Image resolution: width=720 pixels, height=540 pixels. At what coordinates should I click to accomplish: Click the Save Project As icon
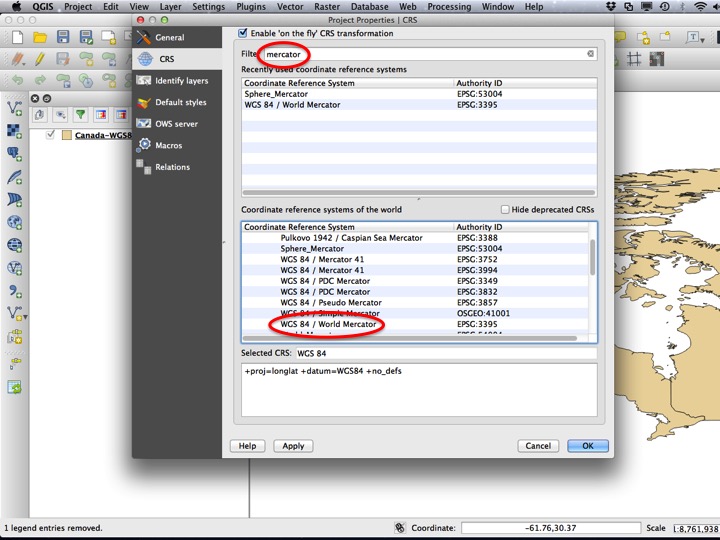point(86,37)
